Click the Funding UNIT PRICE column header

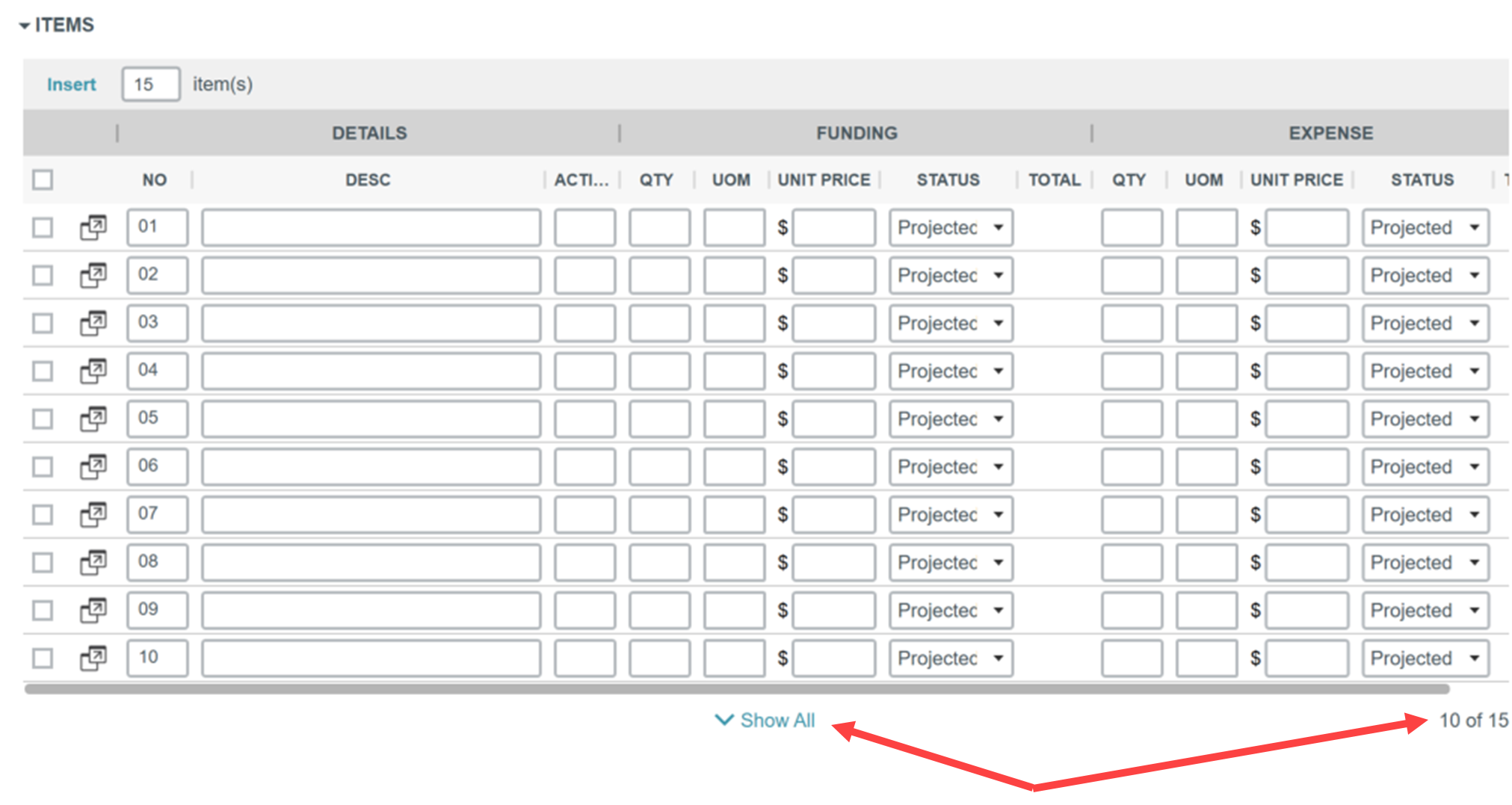pos(824,180)
